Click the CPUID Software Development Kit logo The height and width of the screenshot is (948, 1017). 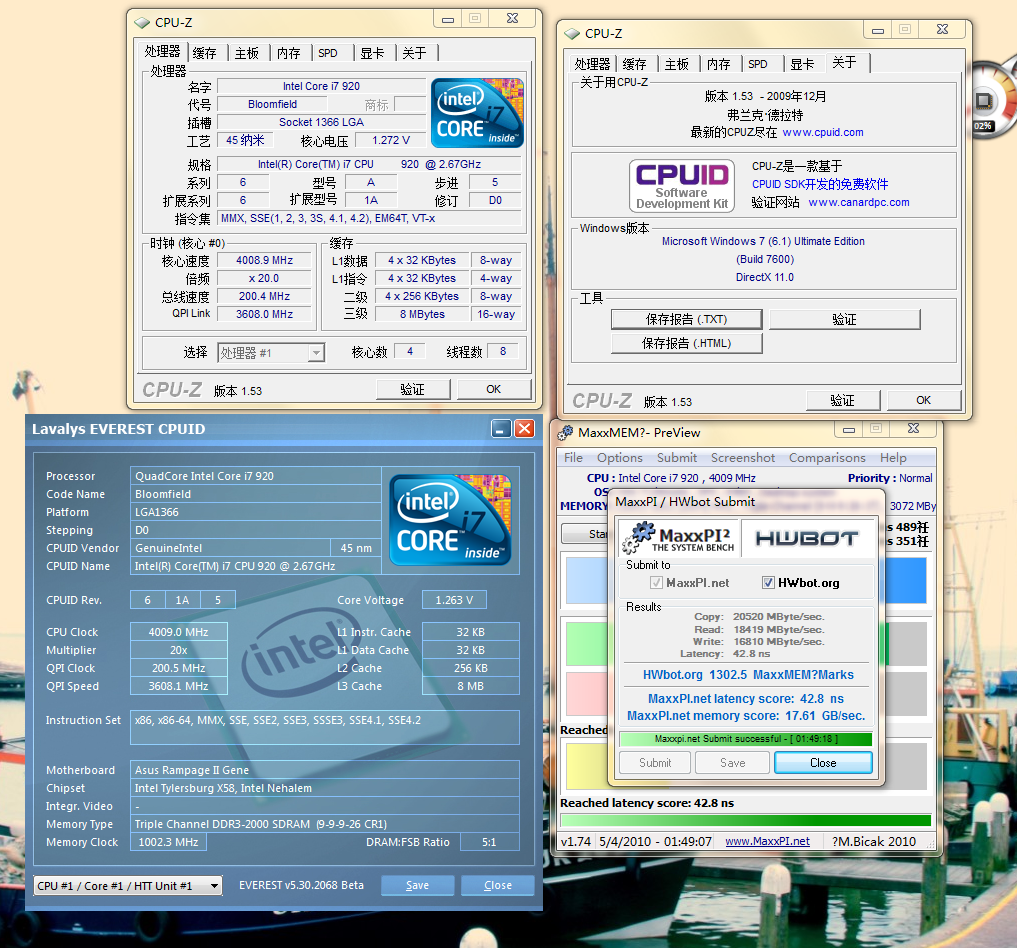click(682, 185)
